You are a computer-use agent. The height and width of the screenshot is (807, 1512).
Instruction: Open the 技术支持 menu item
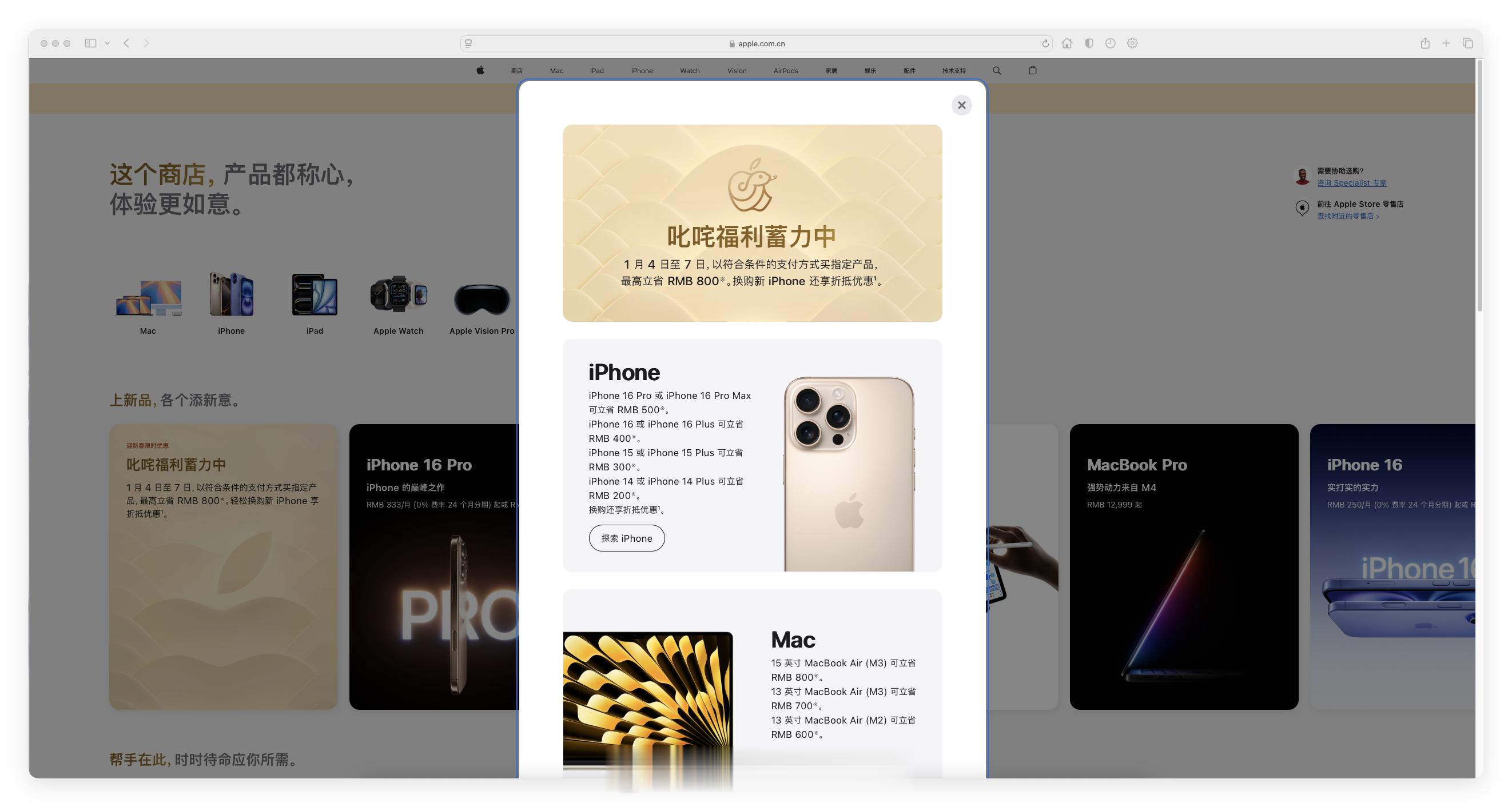coord(954,70)
